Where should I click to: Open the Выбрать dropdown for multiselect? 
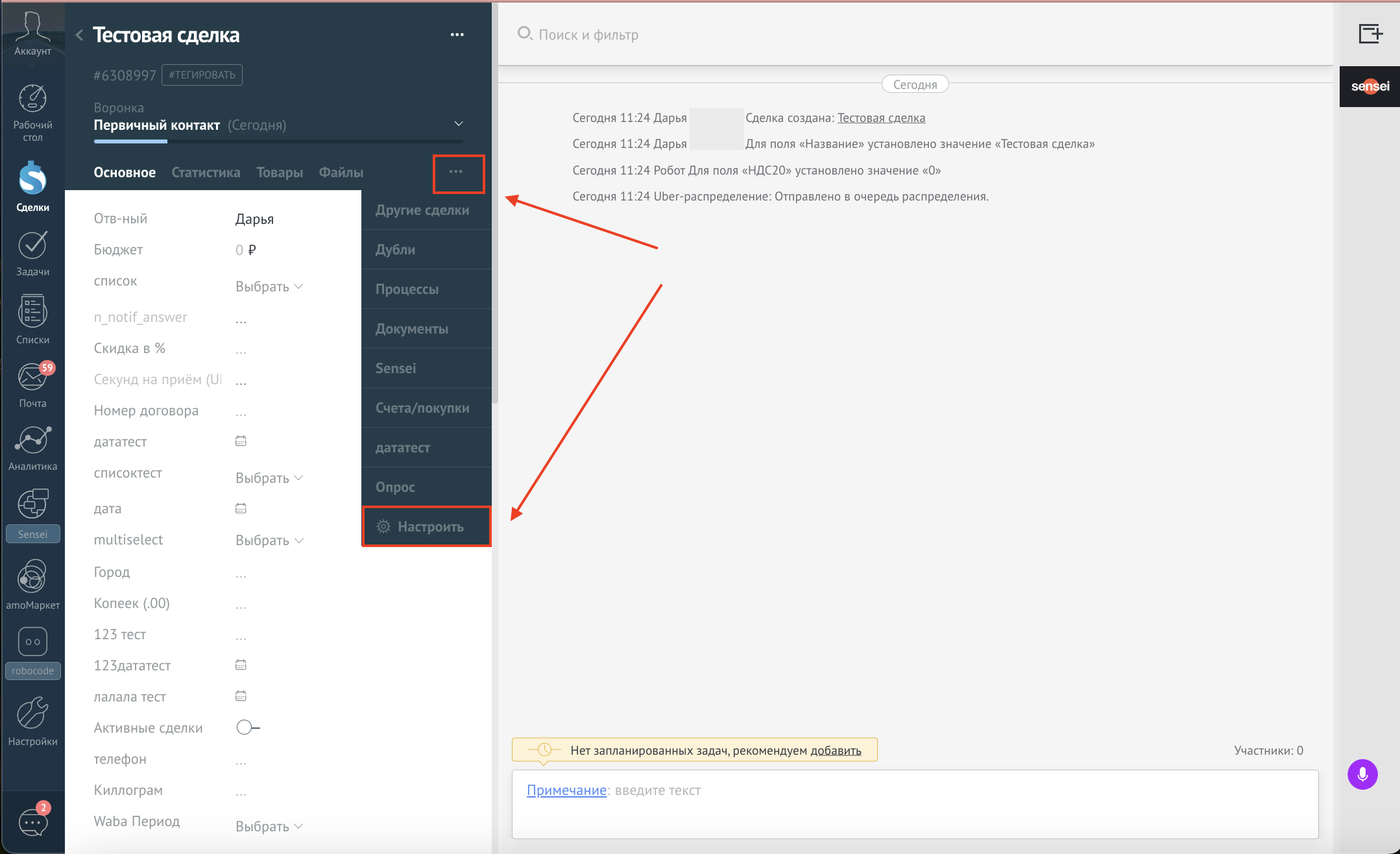pyautogui.click(x=269, y=540)
